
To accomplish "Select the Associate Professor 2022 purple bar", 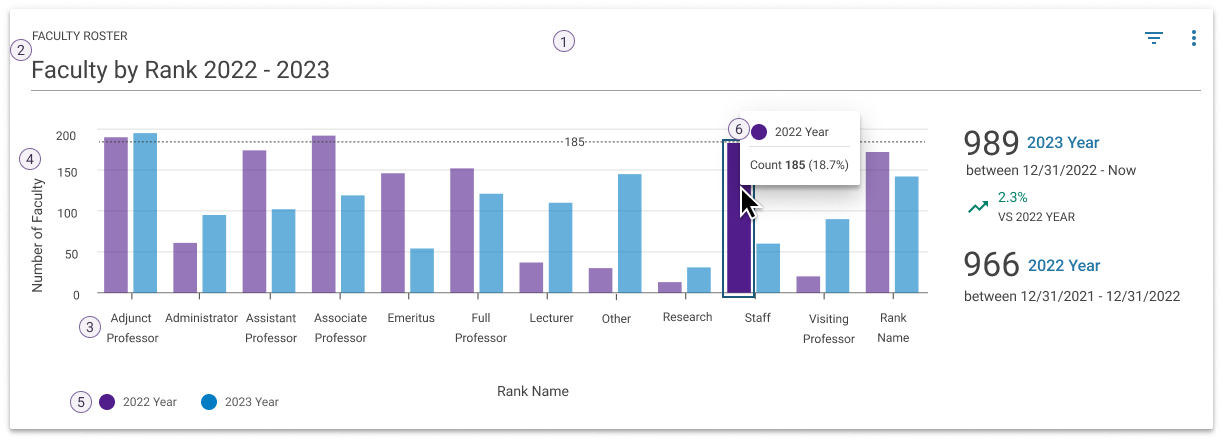I will click(x=323, y=214).
